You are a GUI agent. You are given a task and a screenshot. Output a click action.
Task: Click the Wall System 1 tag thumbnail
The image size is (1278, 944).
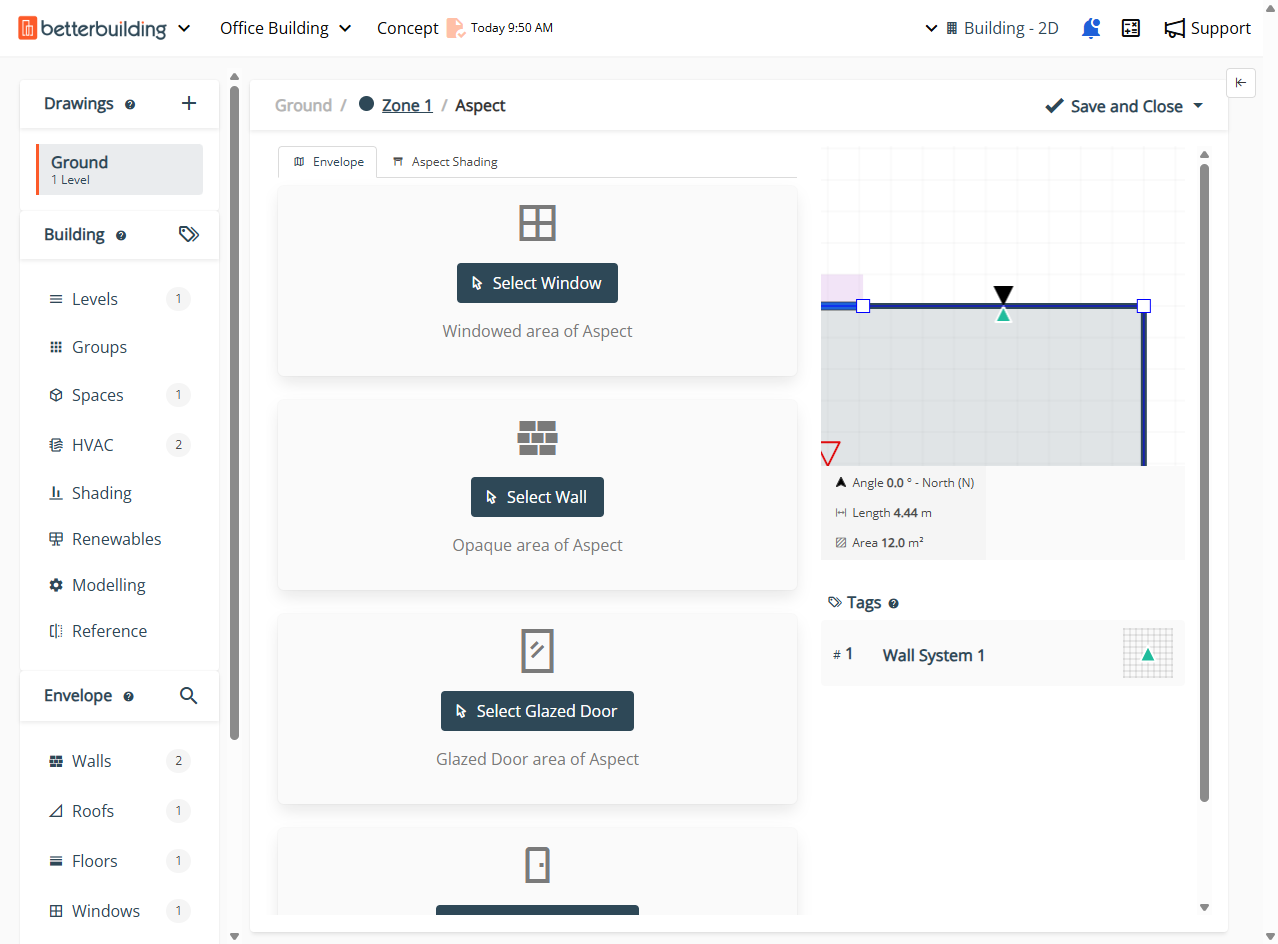pos(1147,654)
